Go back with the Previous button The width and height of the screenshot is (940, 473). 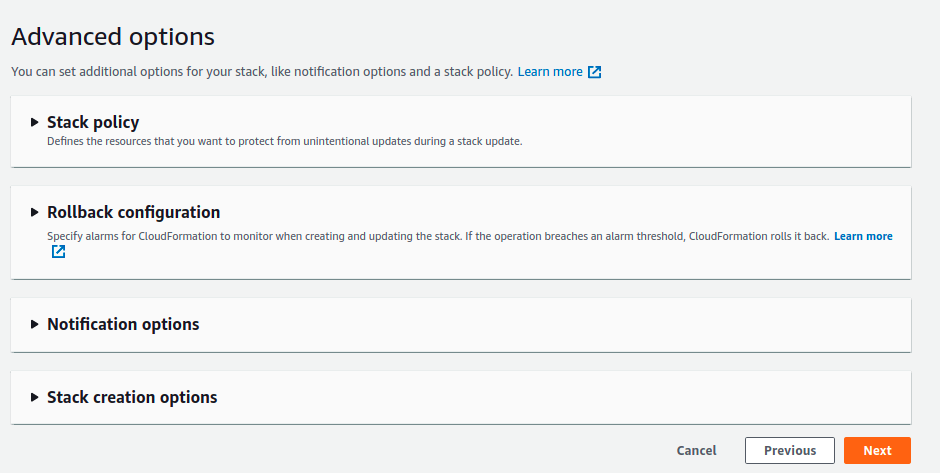pyautogui.click(x=790, y=450)
